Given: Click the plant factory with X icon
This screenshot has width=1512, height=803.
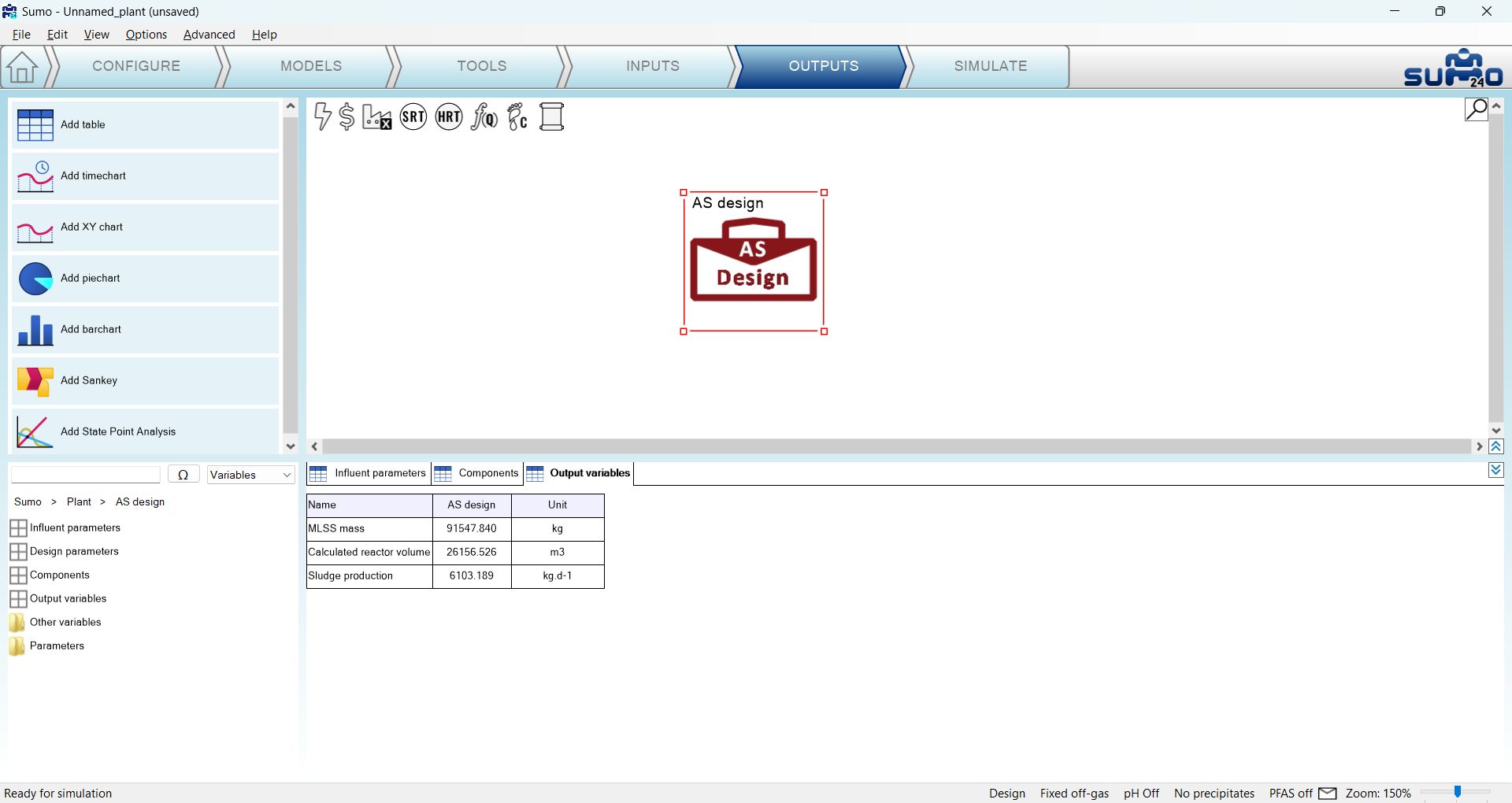Looking at the screenshot, I should (x=376, y=117).
